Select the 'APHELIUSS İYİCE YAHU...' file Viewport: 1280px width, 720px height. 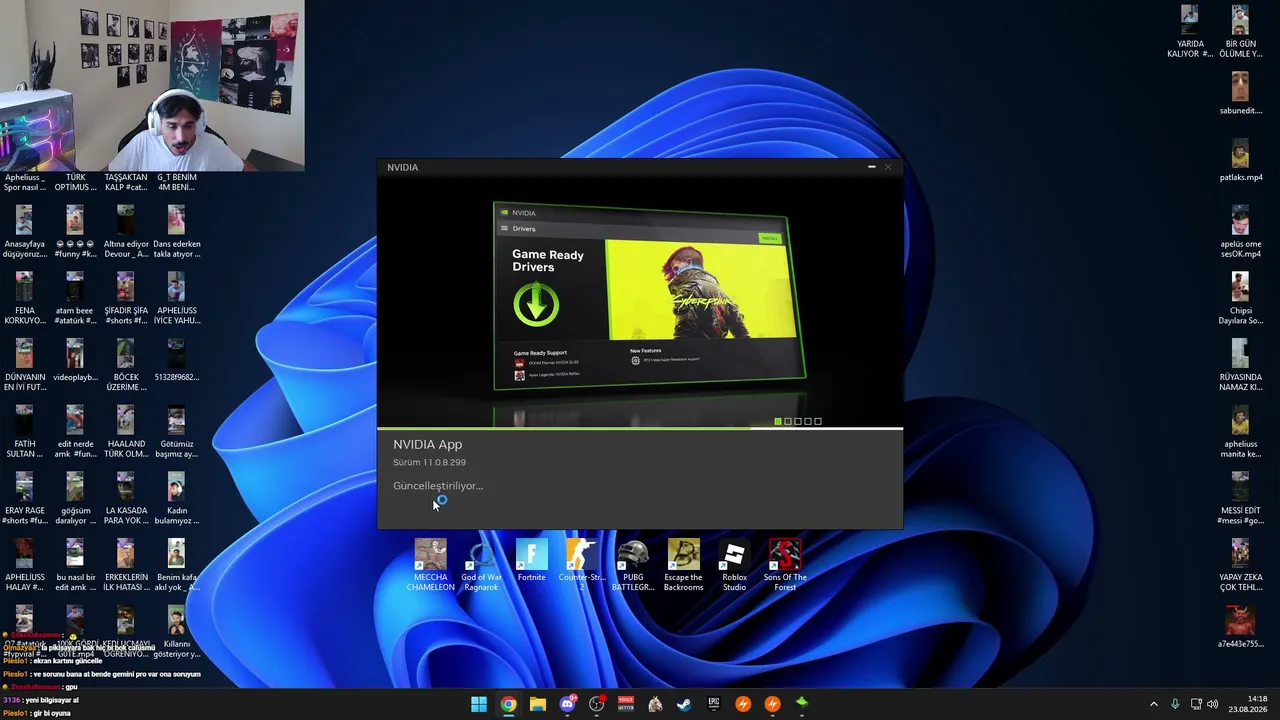[x=177, y=298]
